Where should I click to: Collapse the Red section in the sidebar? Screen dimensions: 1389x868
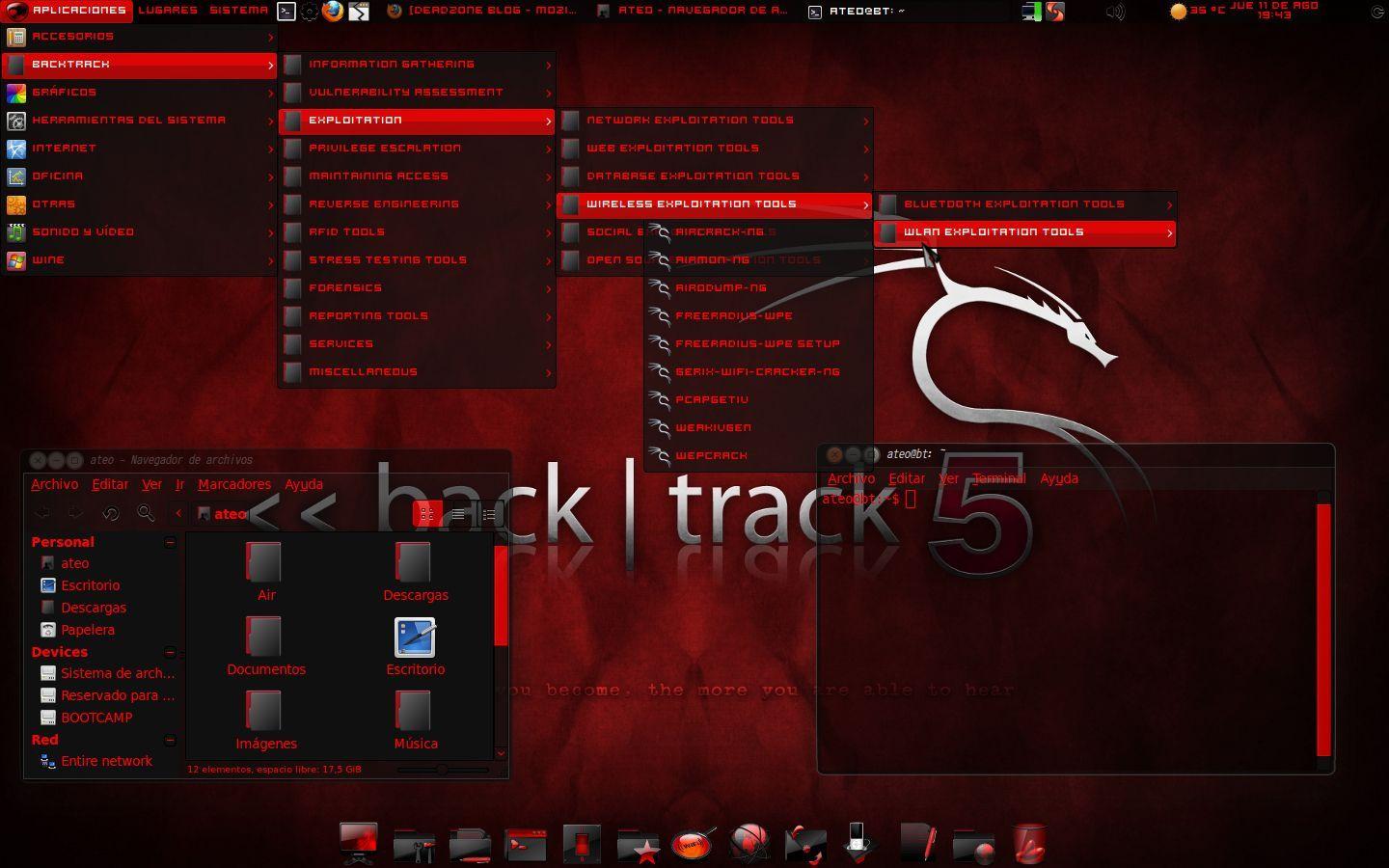pos(170,739)
